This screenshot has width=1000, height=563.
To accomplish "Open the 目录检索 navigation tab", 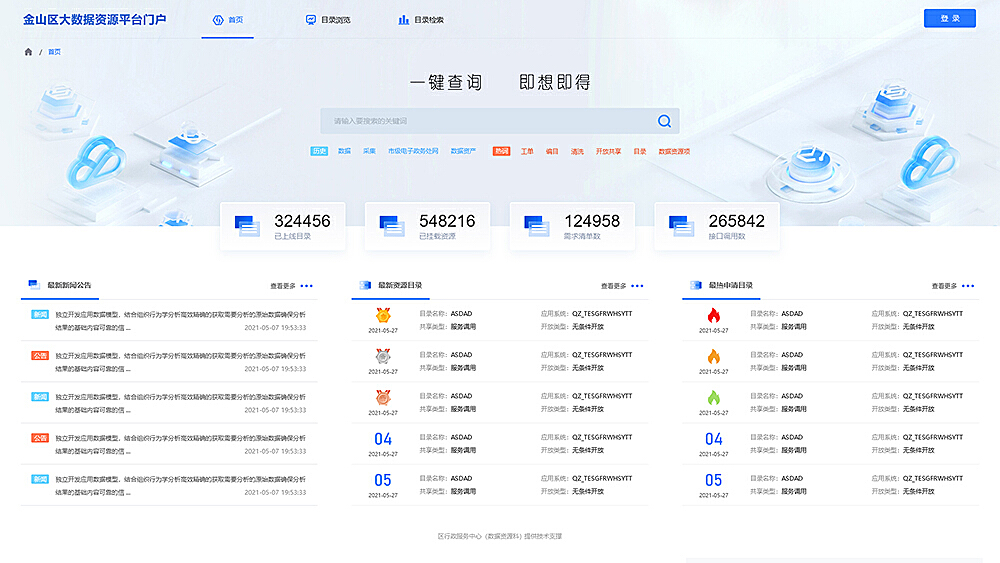I will click(x=420, y=20).
